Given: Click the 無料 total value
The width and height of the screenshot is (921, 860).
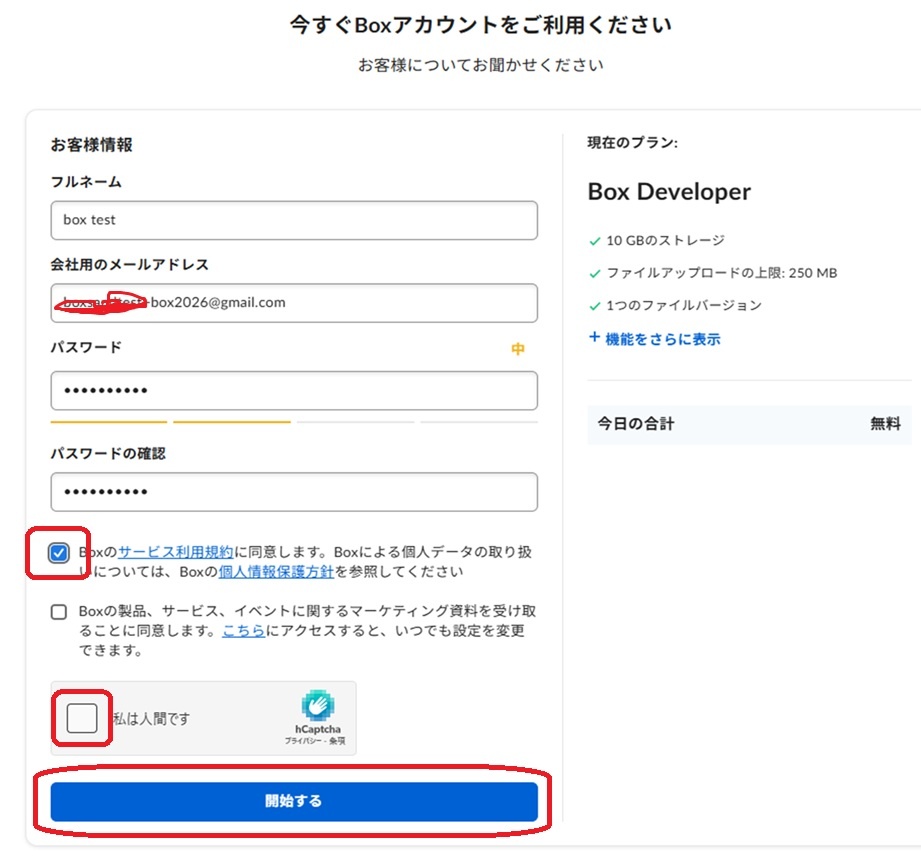Looking at the screenshot, I should coord(885,424).
